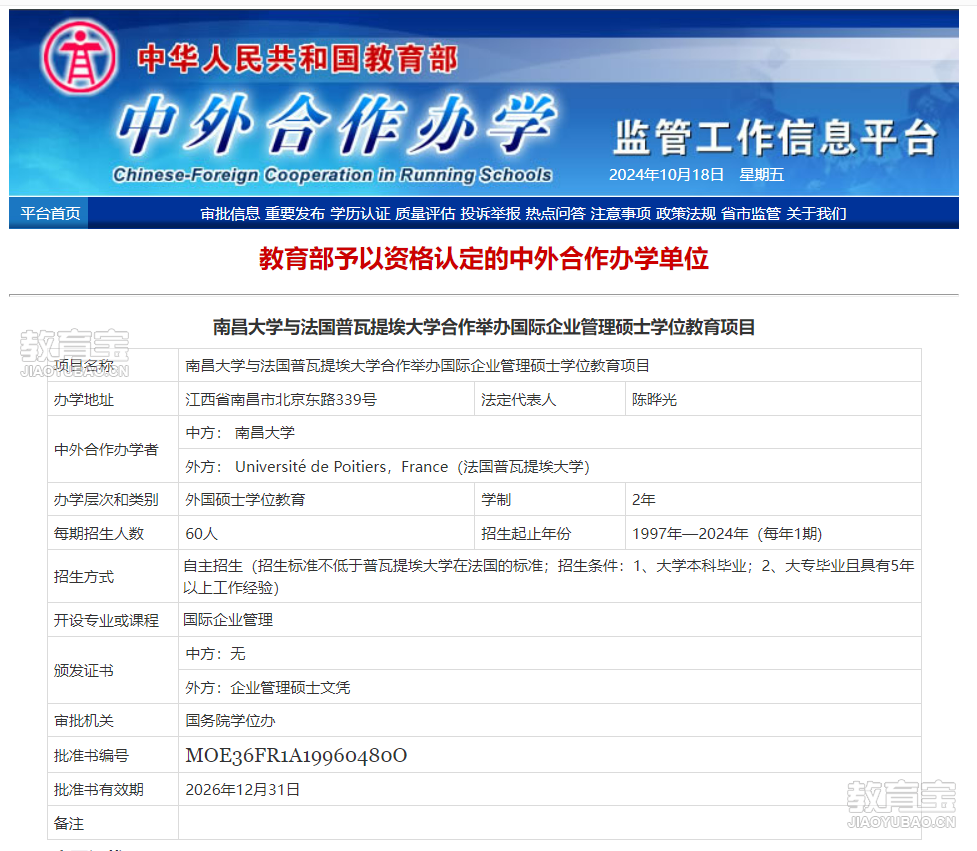
Task: Select 注意事项 in navigation bar
Action: 621,214
